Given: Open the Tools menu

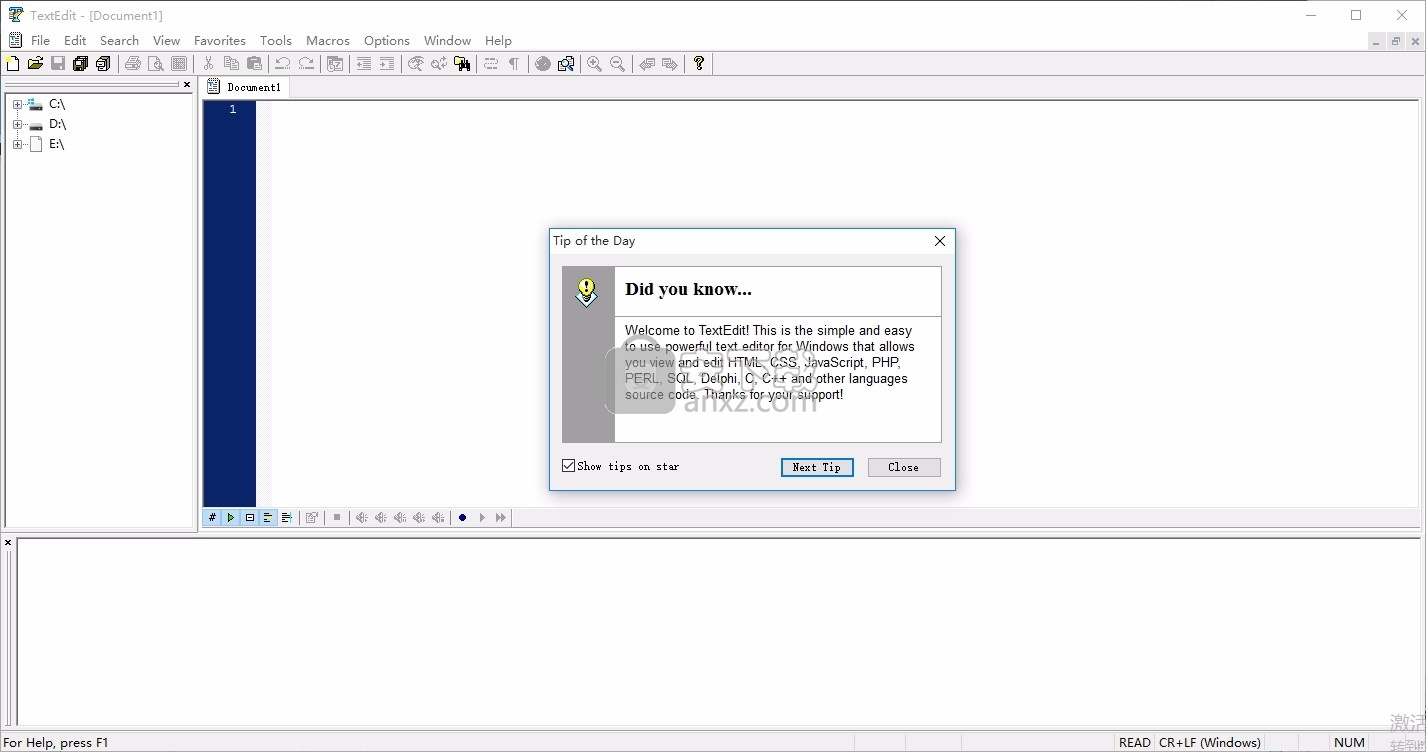Looking at the screenshot, I should point(276,41).
